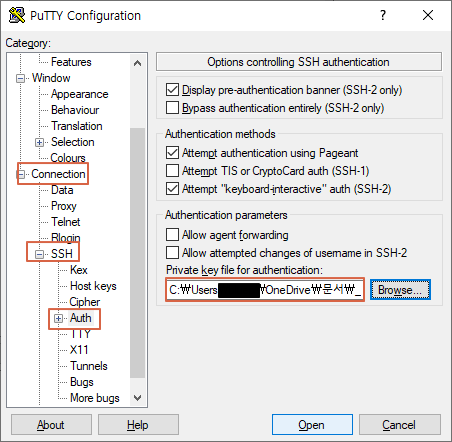Image resolution: width=452 pixels, height=442 pixels.
Task: Select the More bugs category
Action: [x=95, y=398]
